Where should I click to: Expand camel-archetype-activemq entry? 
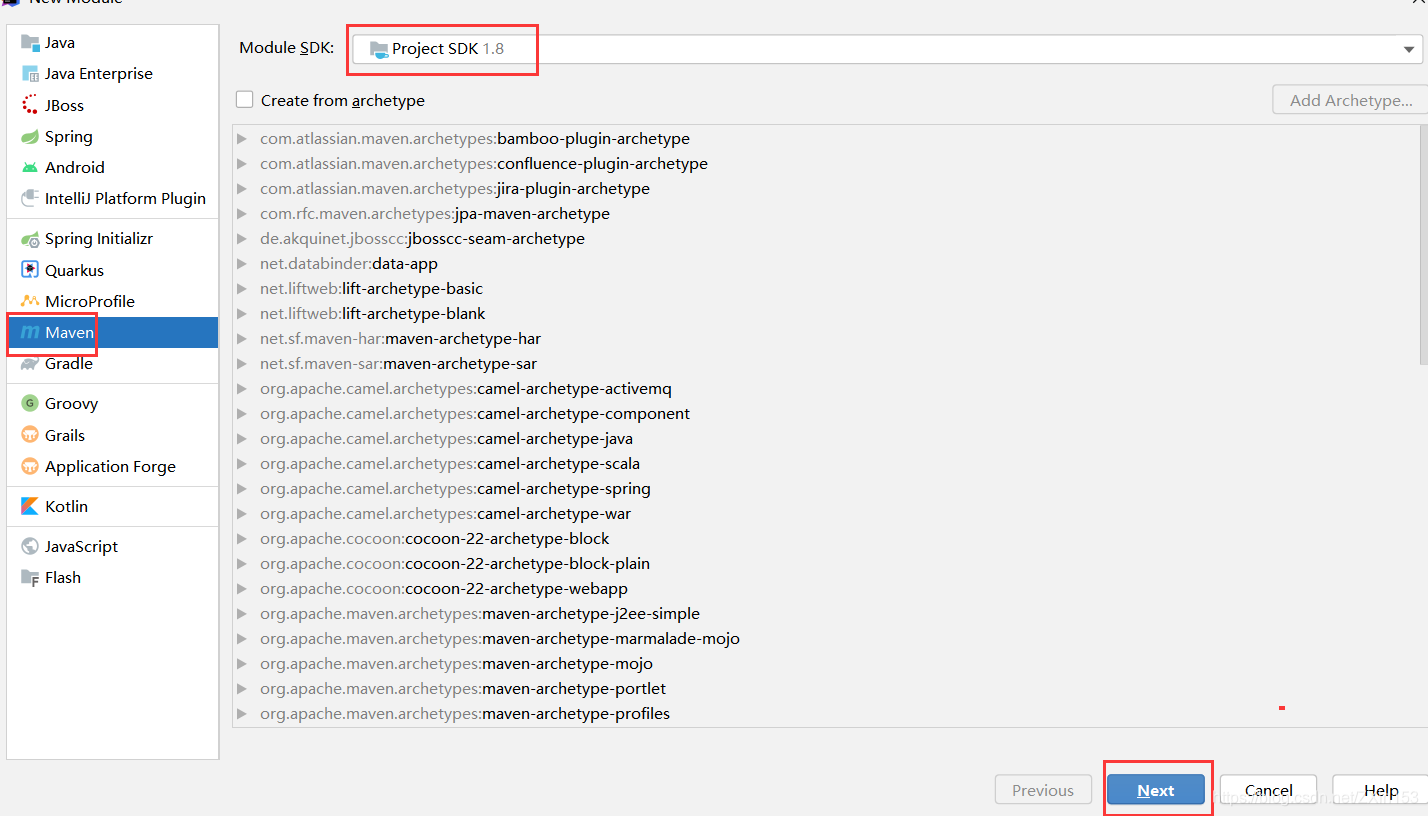[242, 389]
